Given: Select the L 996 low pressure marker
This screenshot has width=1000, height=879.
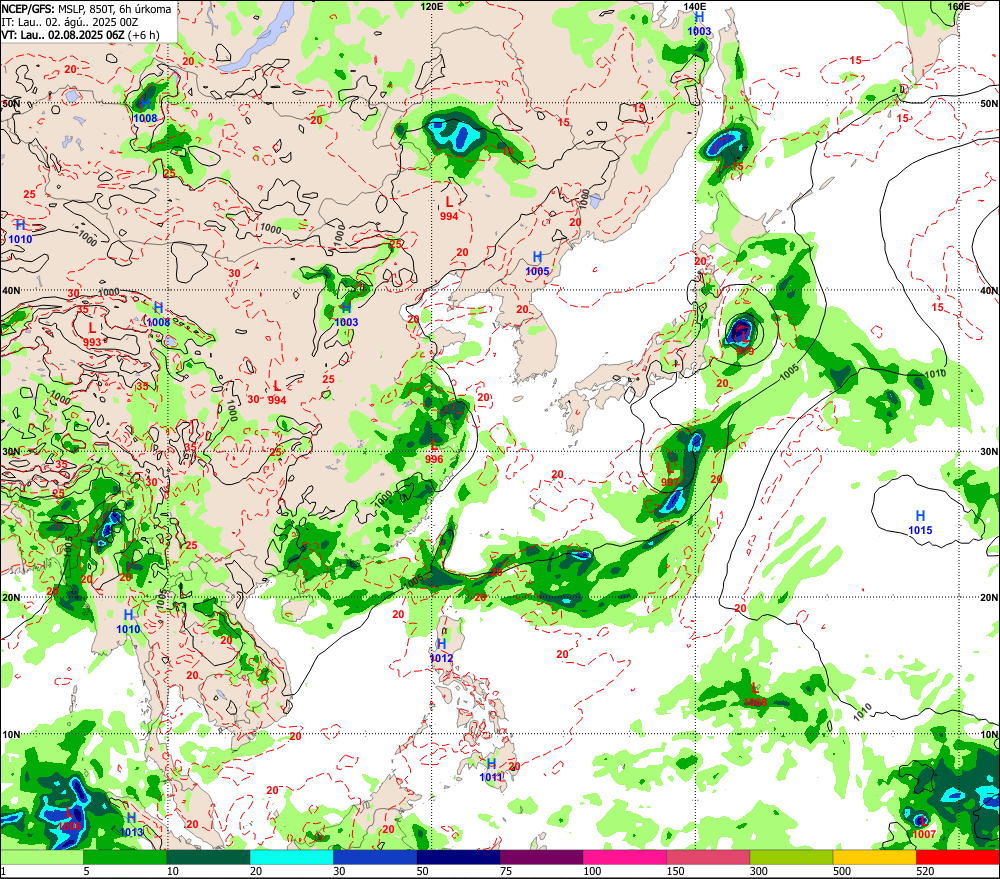Looking at the screenshot, I should point(434,451).
